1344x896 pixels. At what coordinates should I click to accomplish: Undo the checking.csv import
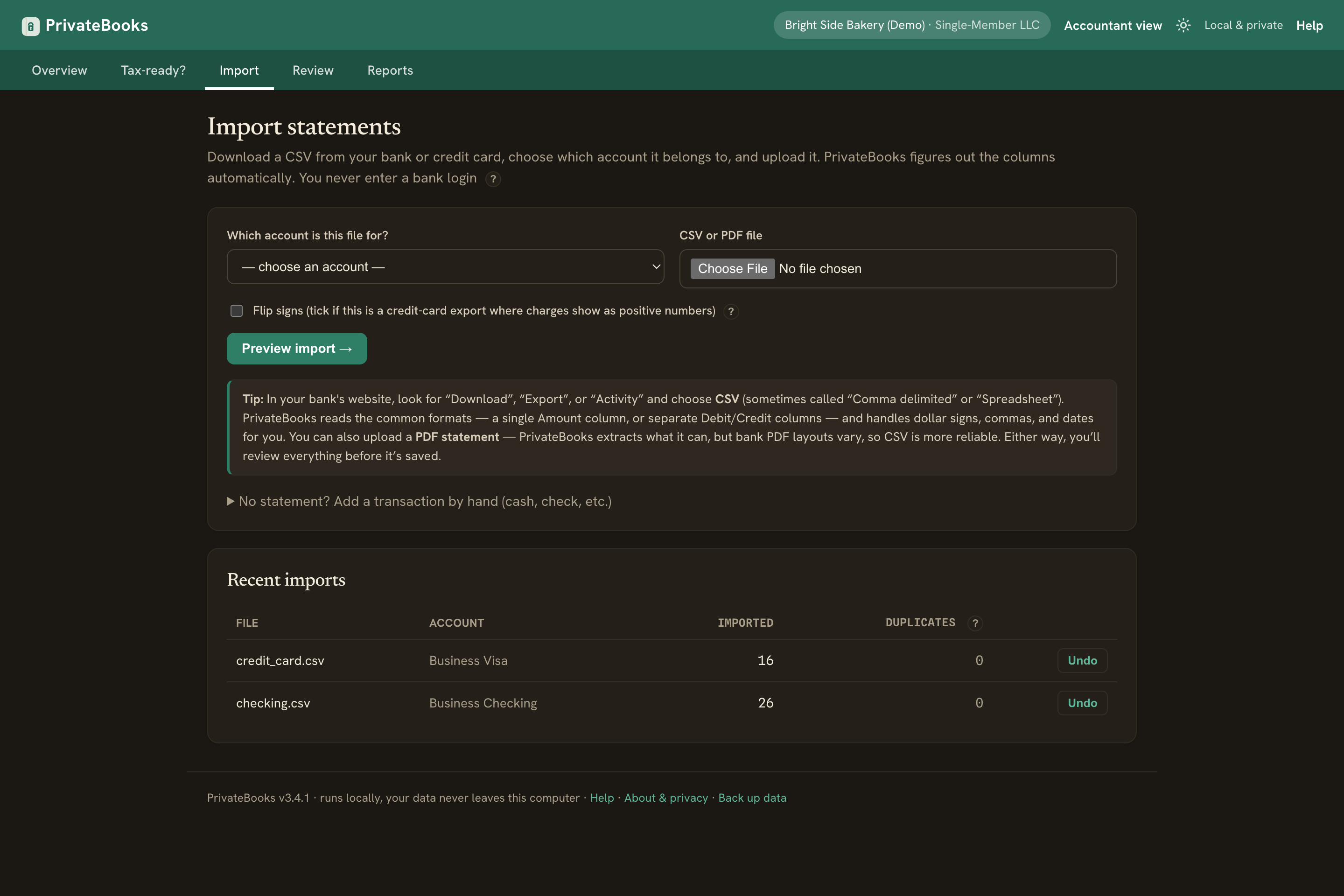tap(1082, 703)
